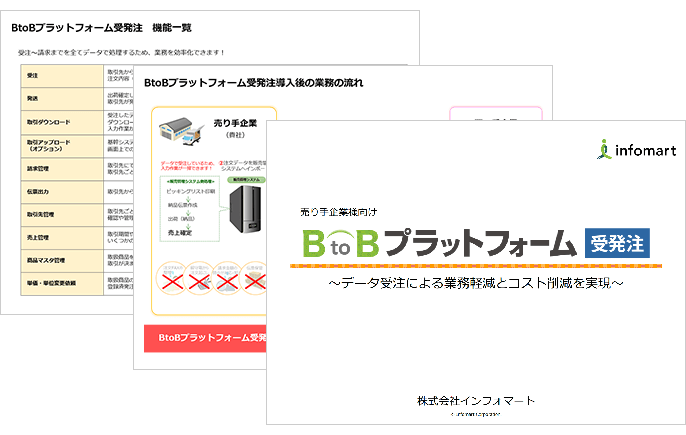Screen dimensions: 686x435
Task: Click the 取引先管理 table cell
Action: [62, 214]
